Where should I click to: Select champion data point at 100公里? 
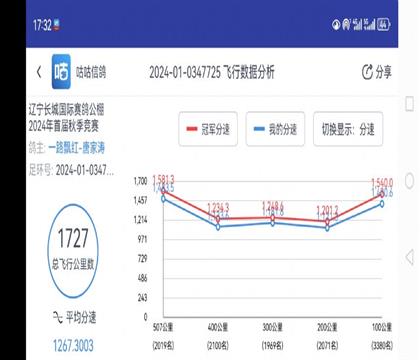tap(382, 194)
